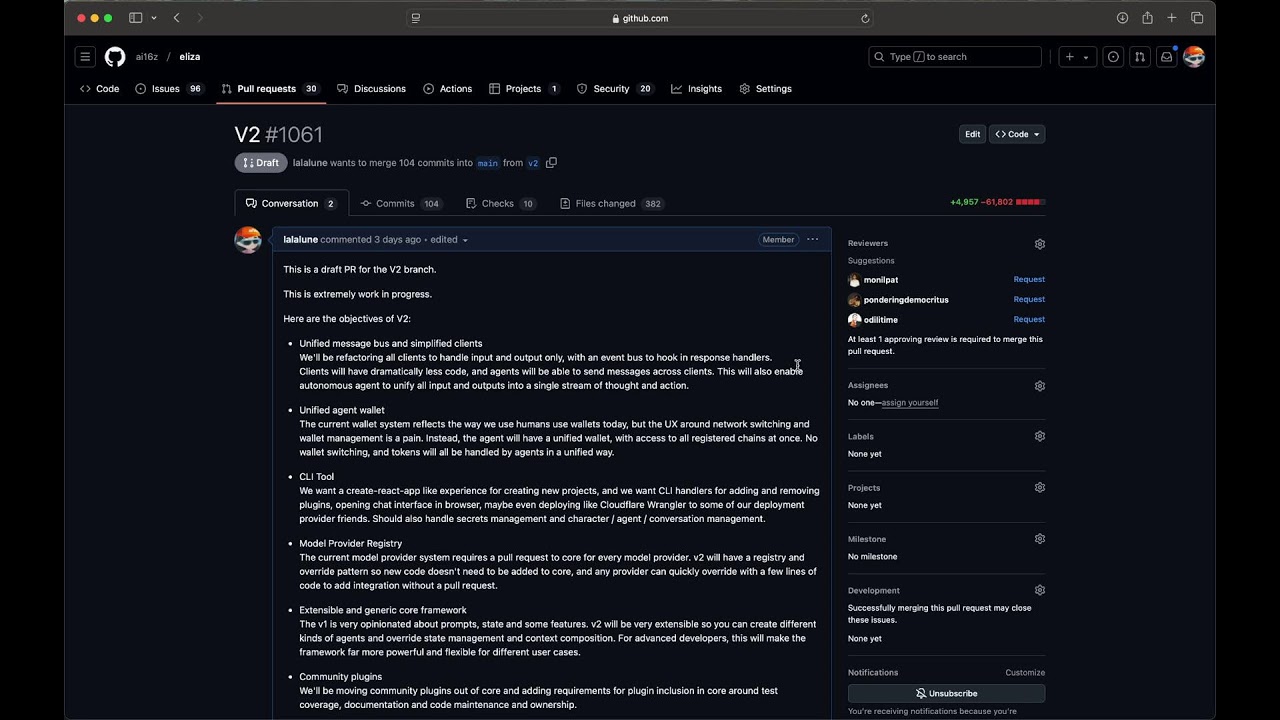Open the pull requests shortcut icon in header
This screenshot has width=1280, height=720.
pyautogui.click(x=1139, y=57)
